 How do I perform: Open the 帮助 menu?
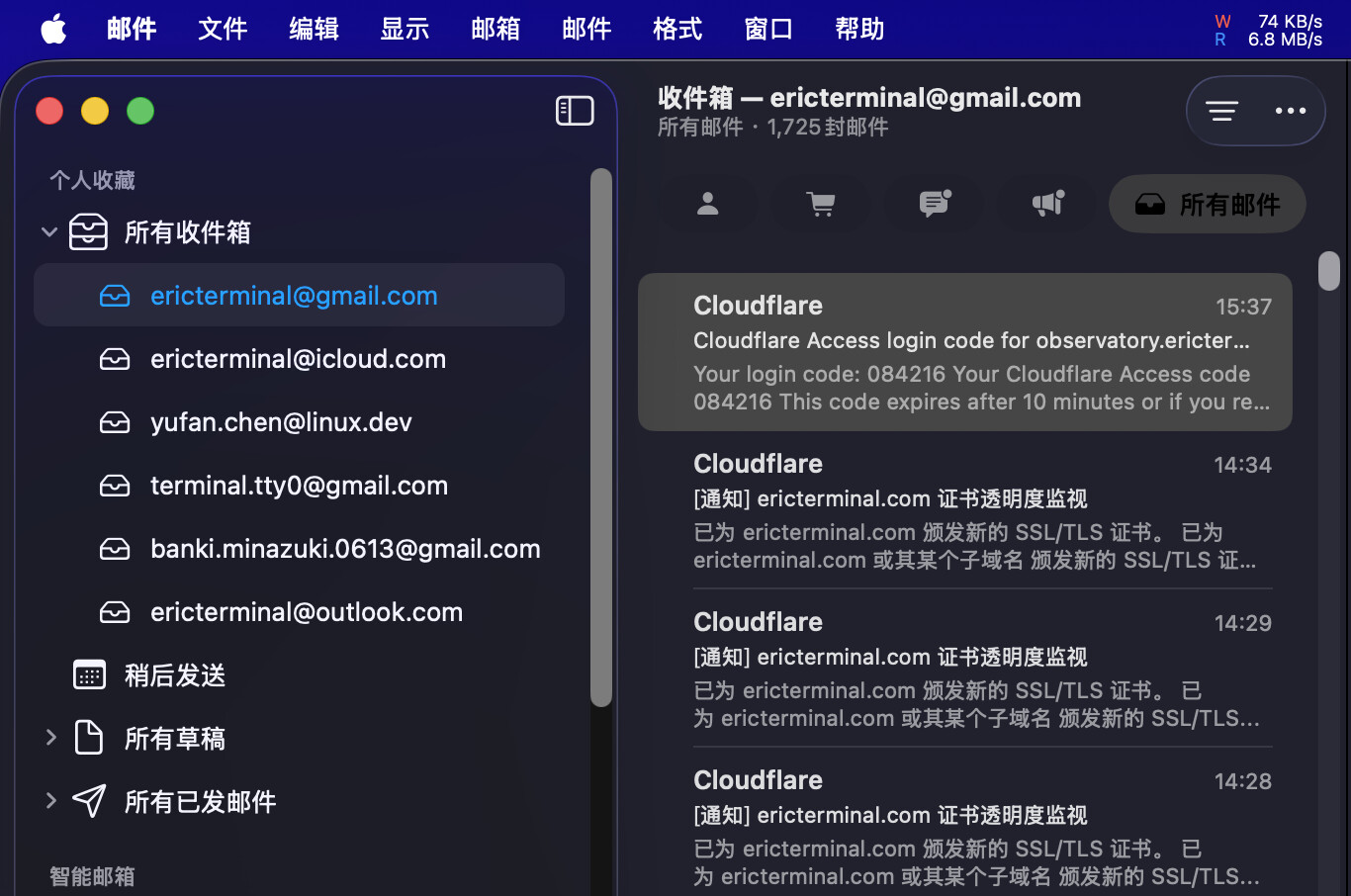point(859,29)
